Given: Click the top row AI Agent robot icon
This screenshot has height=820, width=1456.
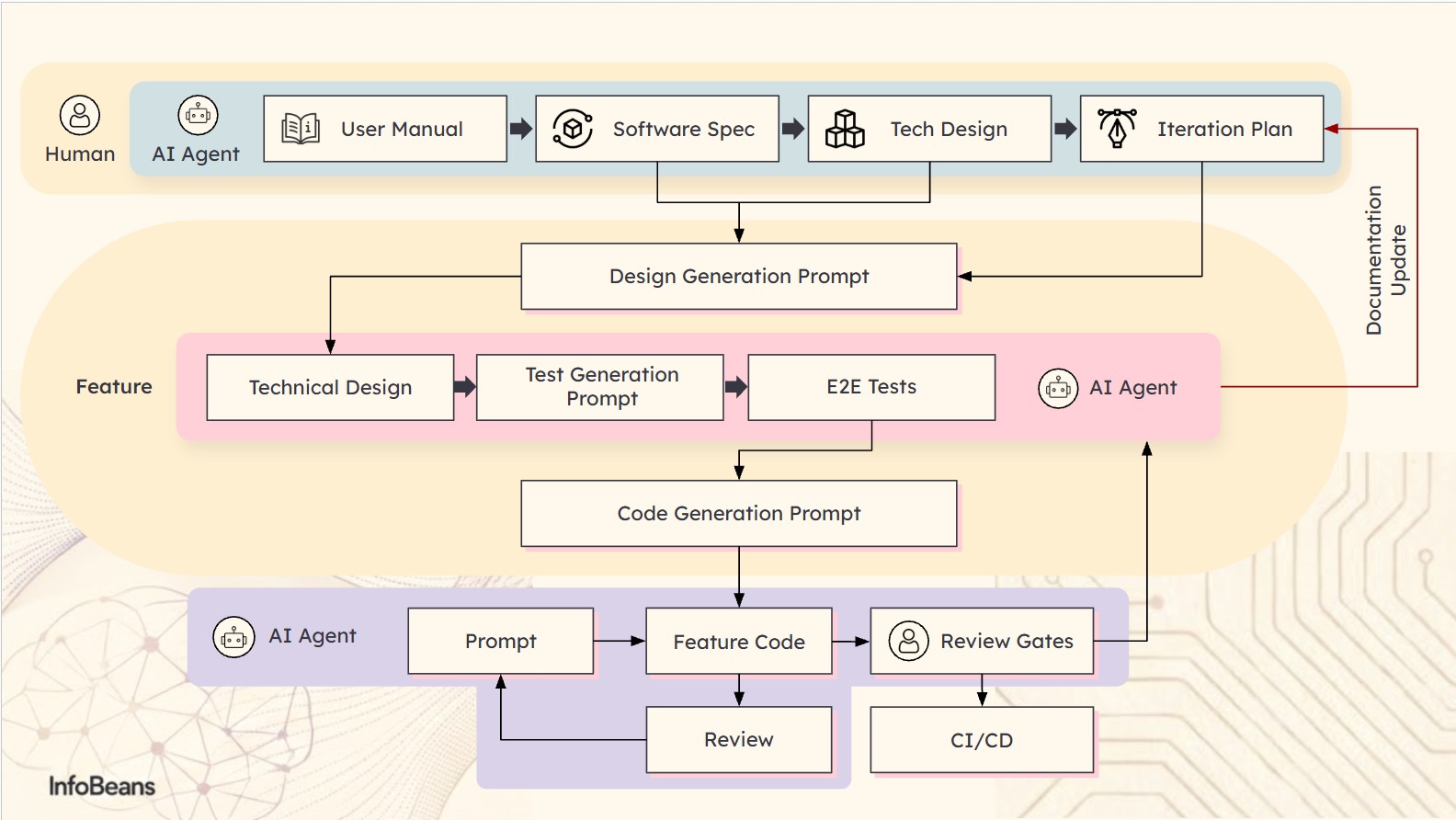Looking at the screenshot, I should [198, 116].
